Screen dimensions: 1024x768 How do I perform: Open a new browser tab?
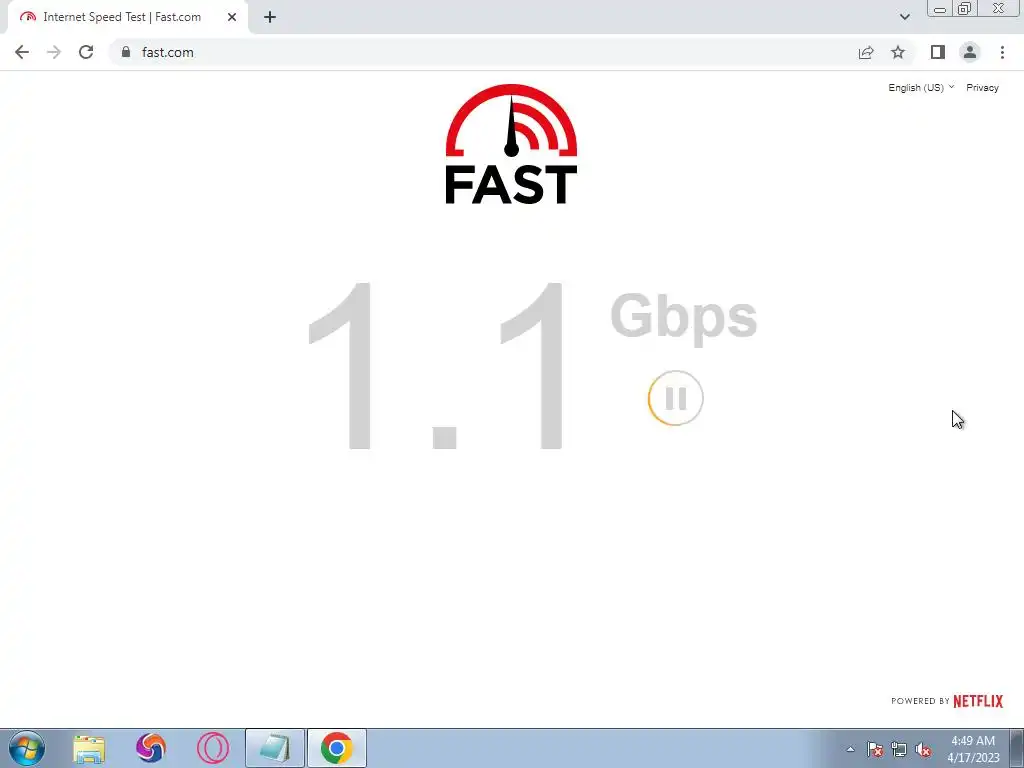(270, 17)
